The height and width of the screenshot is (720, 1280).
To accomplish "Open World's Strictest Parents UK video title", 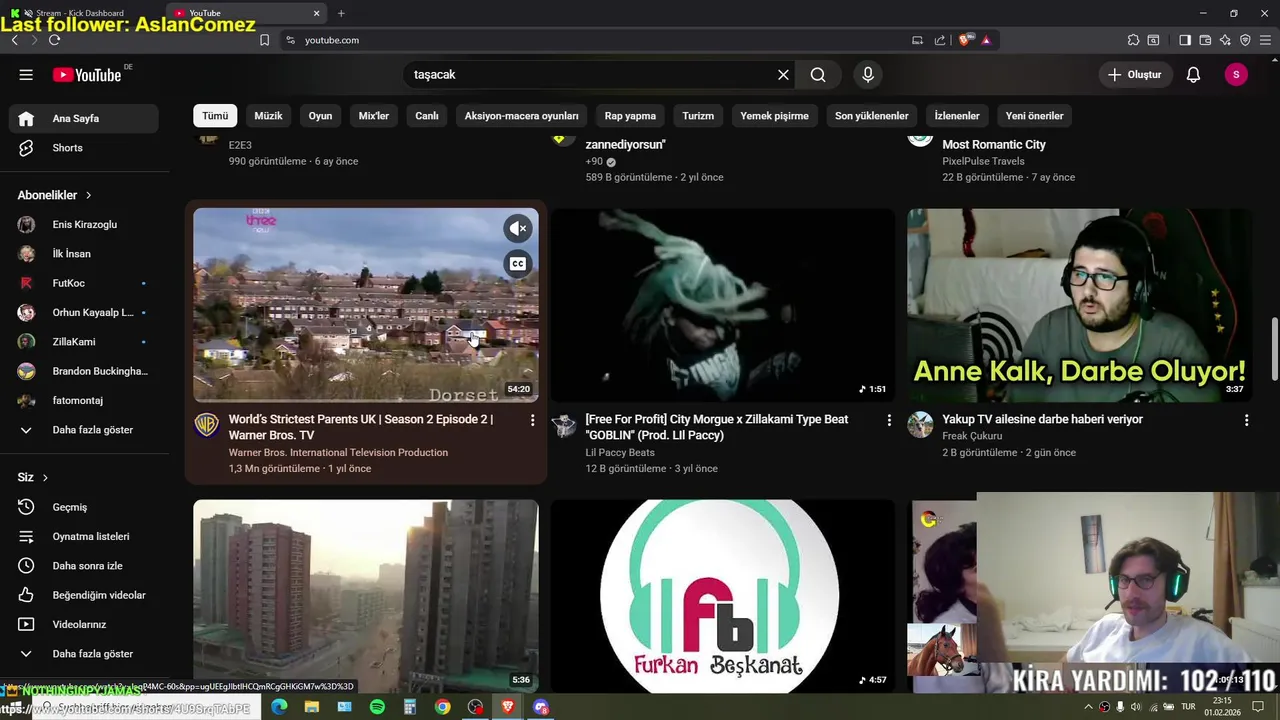I will [x=361, y=427].
